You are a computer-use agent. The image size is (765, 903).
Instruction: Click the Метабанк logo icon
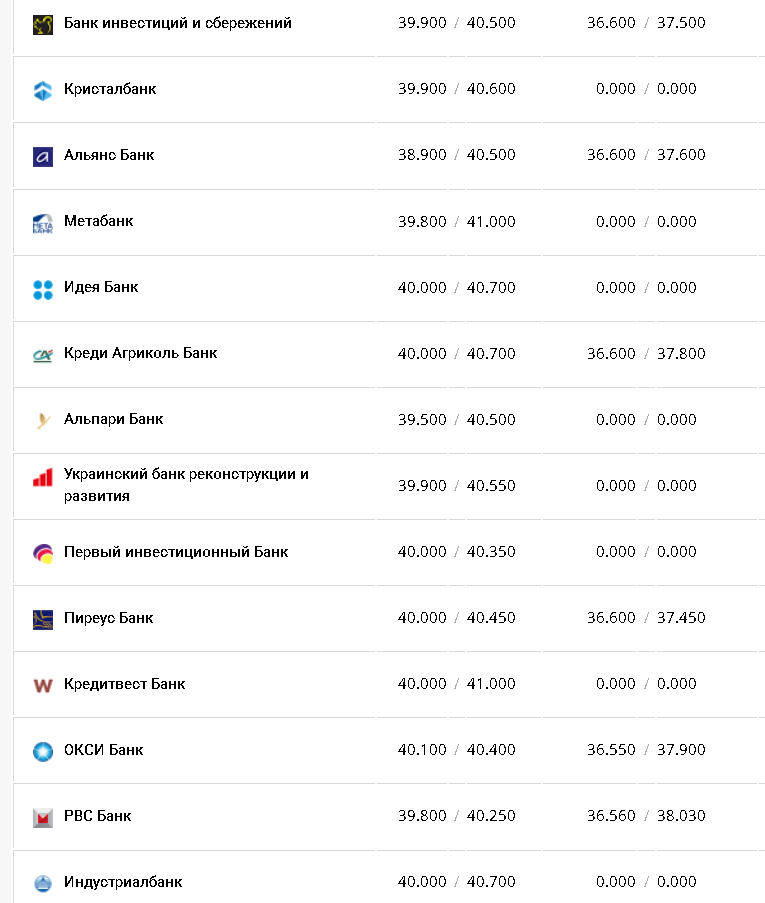[x=42, y=222]
